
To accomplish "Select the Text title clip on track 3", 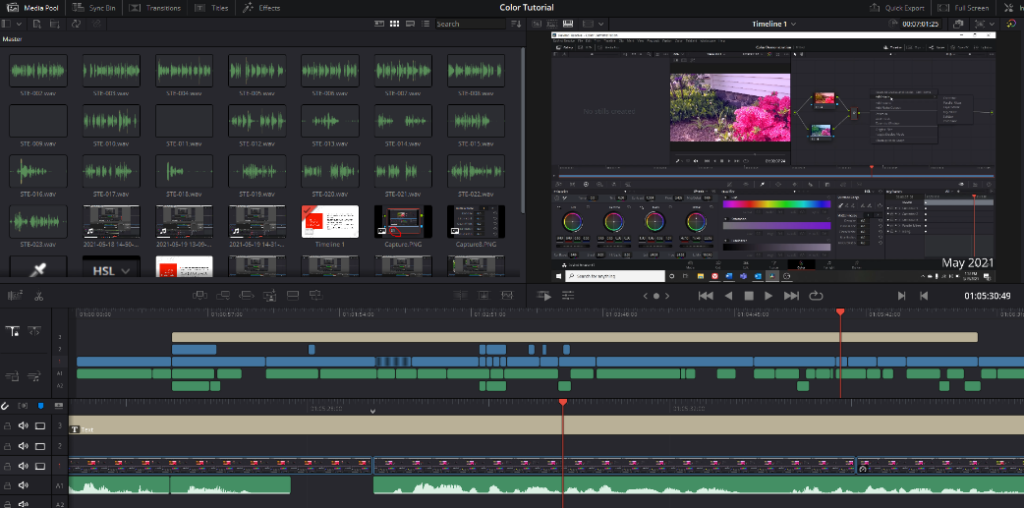I will tap(546, 425).
